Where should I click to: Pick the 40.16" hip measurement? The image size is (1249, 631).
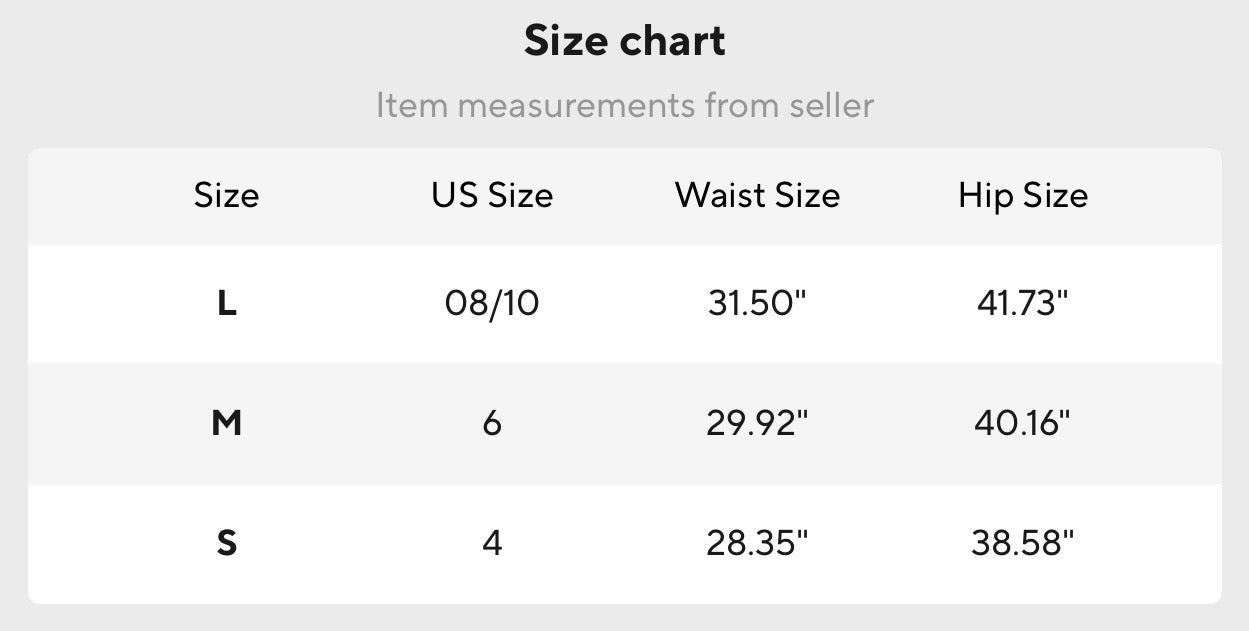[1023, 423]
